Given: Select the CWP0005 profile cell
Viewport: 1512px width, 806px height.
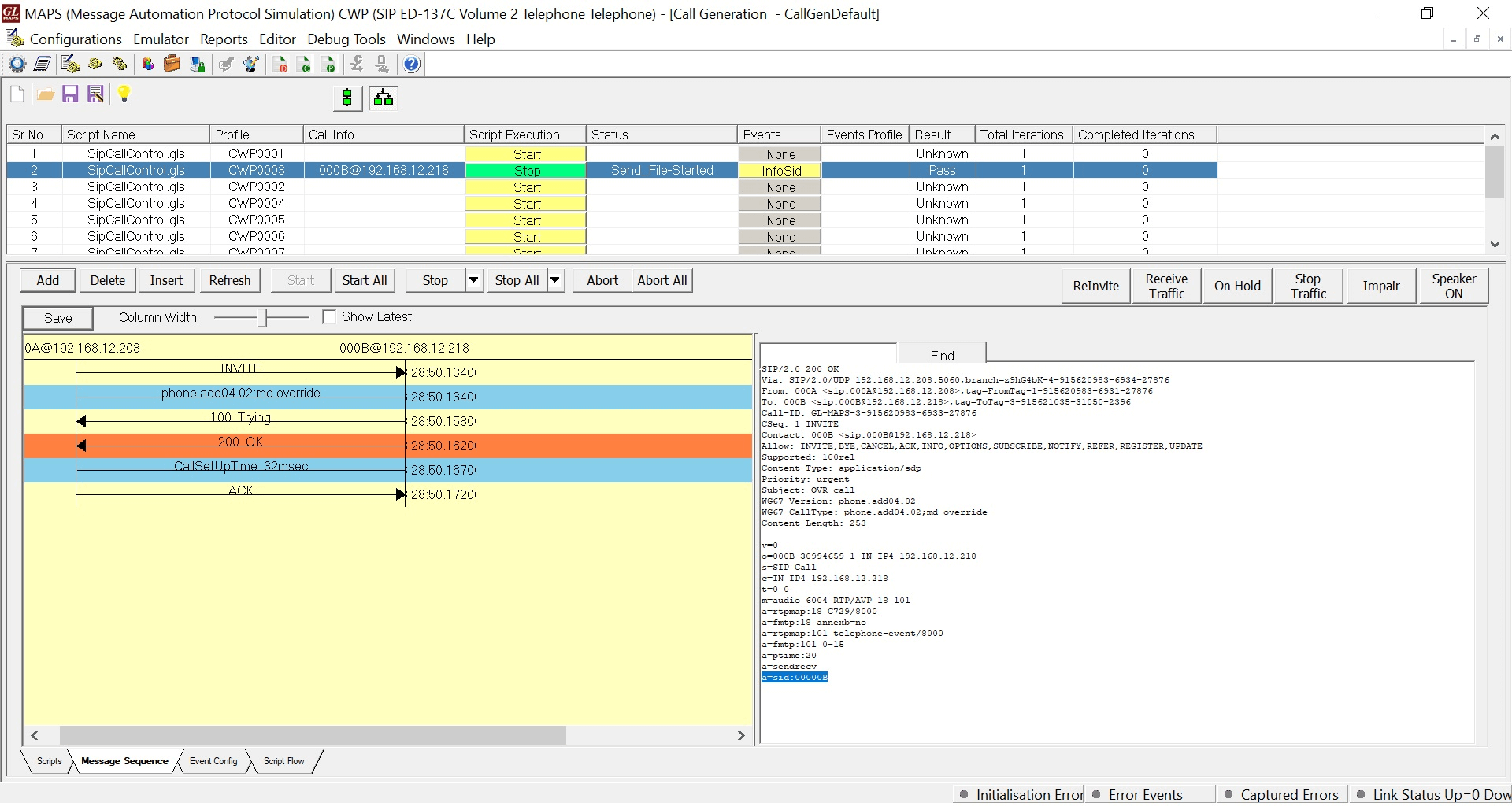Looking at the screenshot, I should tap(257, 220).
